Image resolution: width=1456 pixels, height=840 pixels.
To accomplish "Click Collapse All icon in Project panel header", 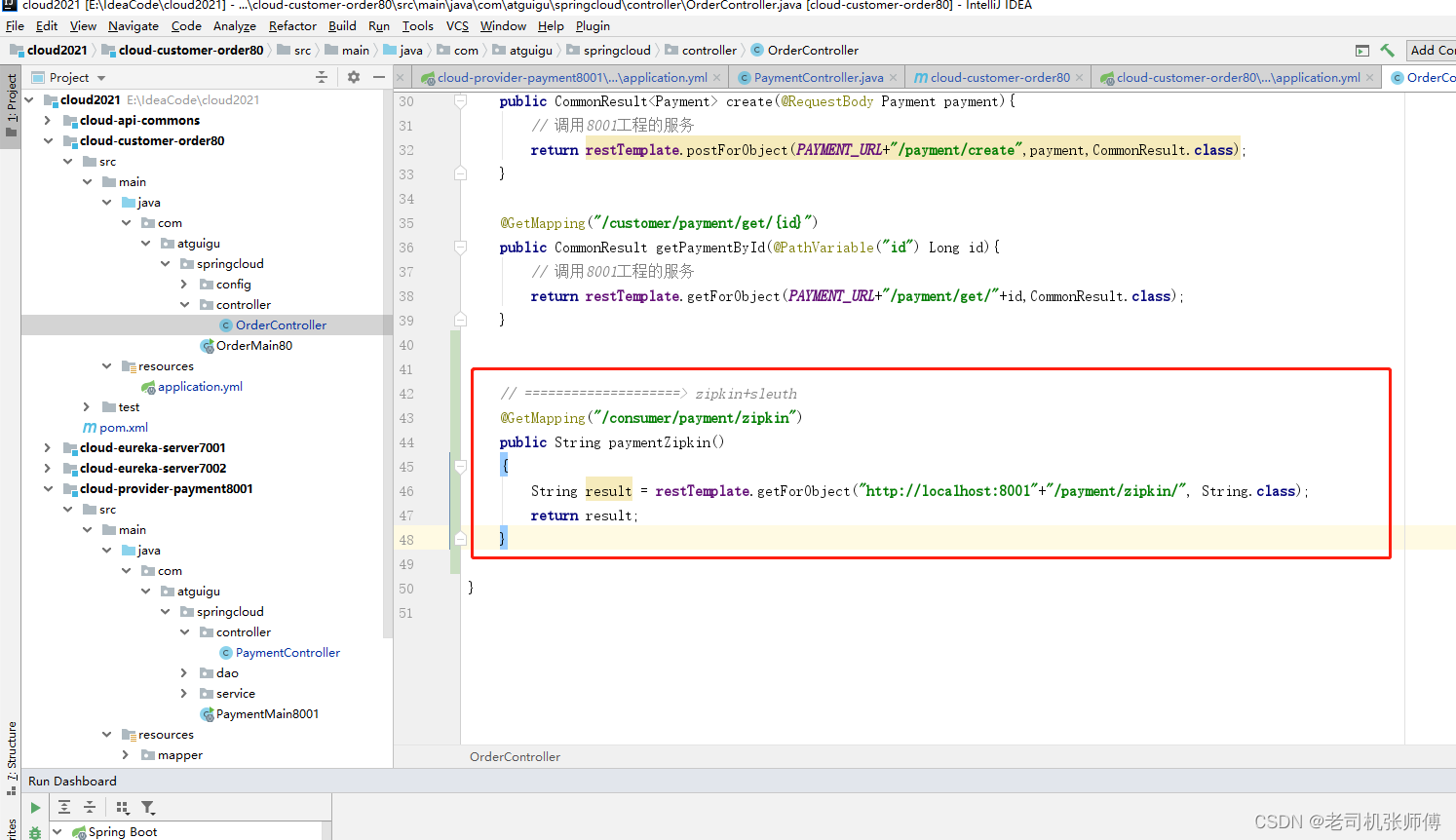I will (x=322, y=77).
